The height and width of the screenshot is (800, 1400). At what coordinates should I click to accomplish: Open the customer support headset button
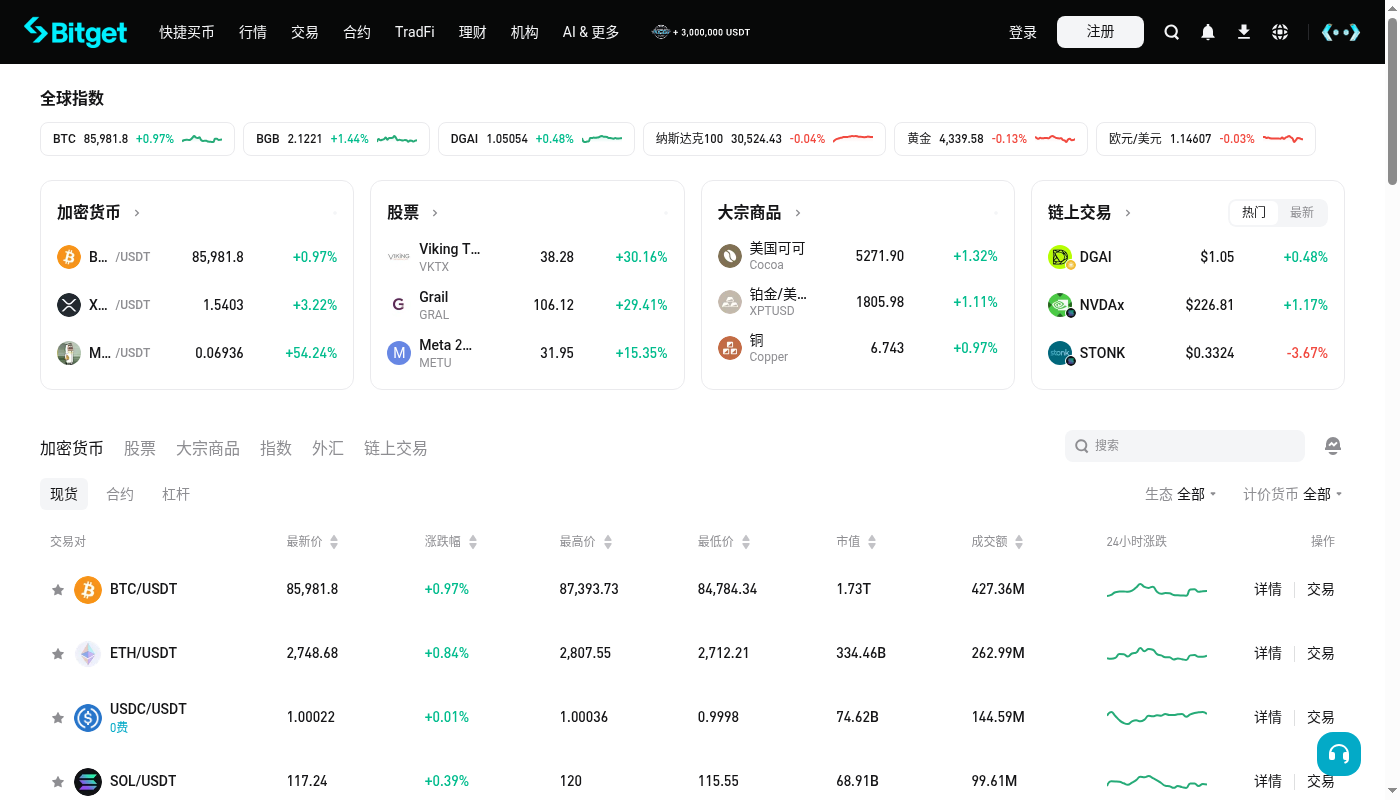tap(1339, 754)
